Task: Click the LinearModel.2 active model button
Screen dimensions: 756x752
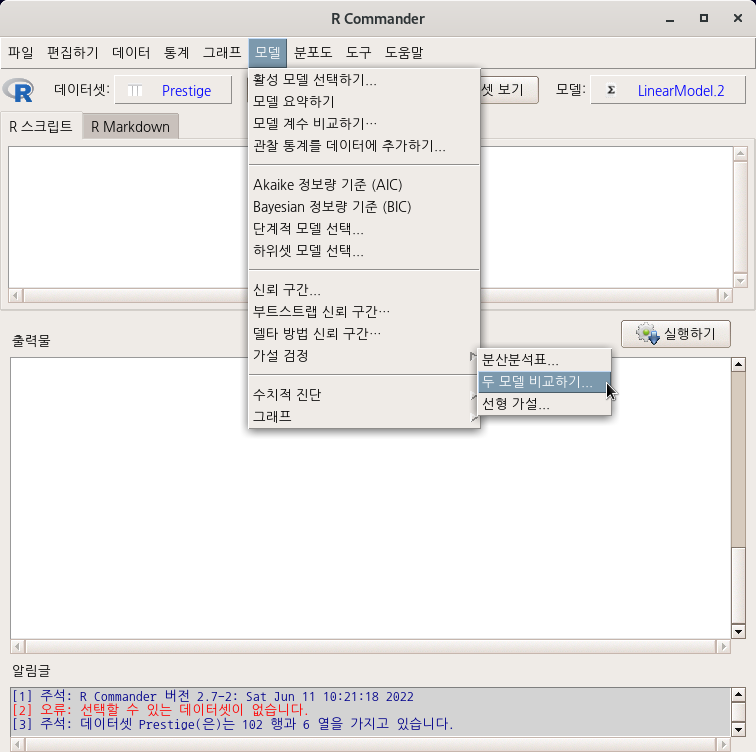Action: pyautogui.click(x=668, y=90)
